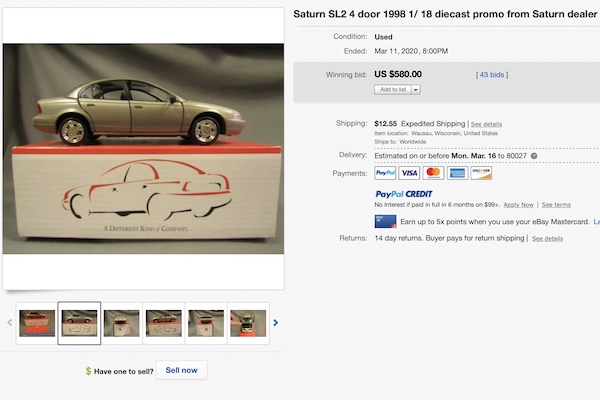Open the Add to list dropdown arrow
Screen dimensions: 600x400
(x=415, y=90)
